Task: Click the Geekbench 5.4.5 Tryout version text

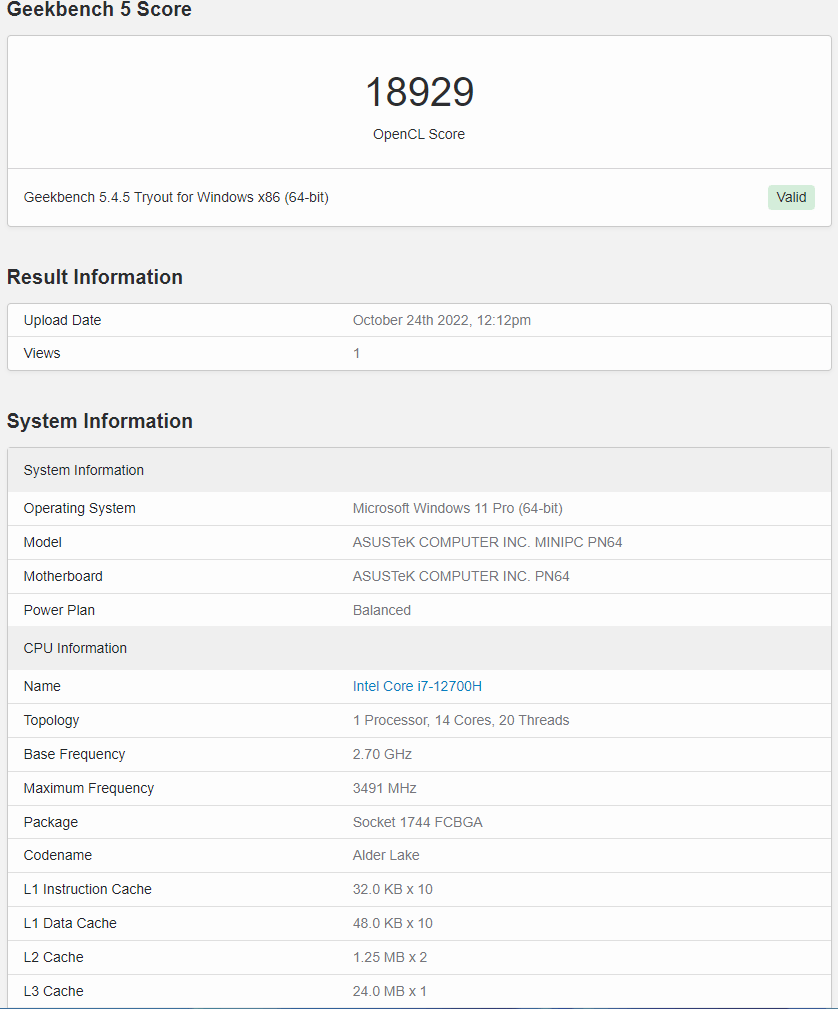Action: coord(176,198)
